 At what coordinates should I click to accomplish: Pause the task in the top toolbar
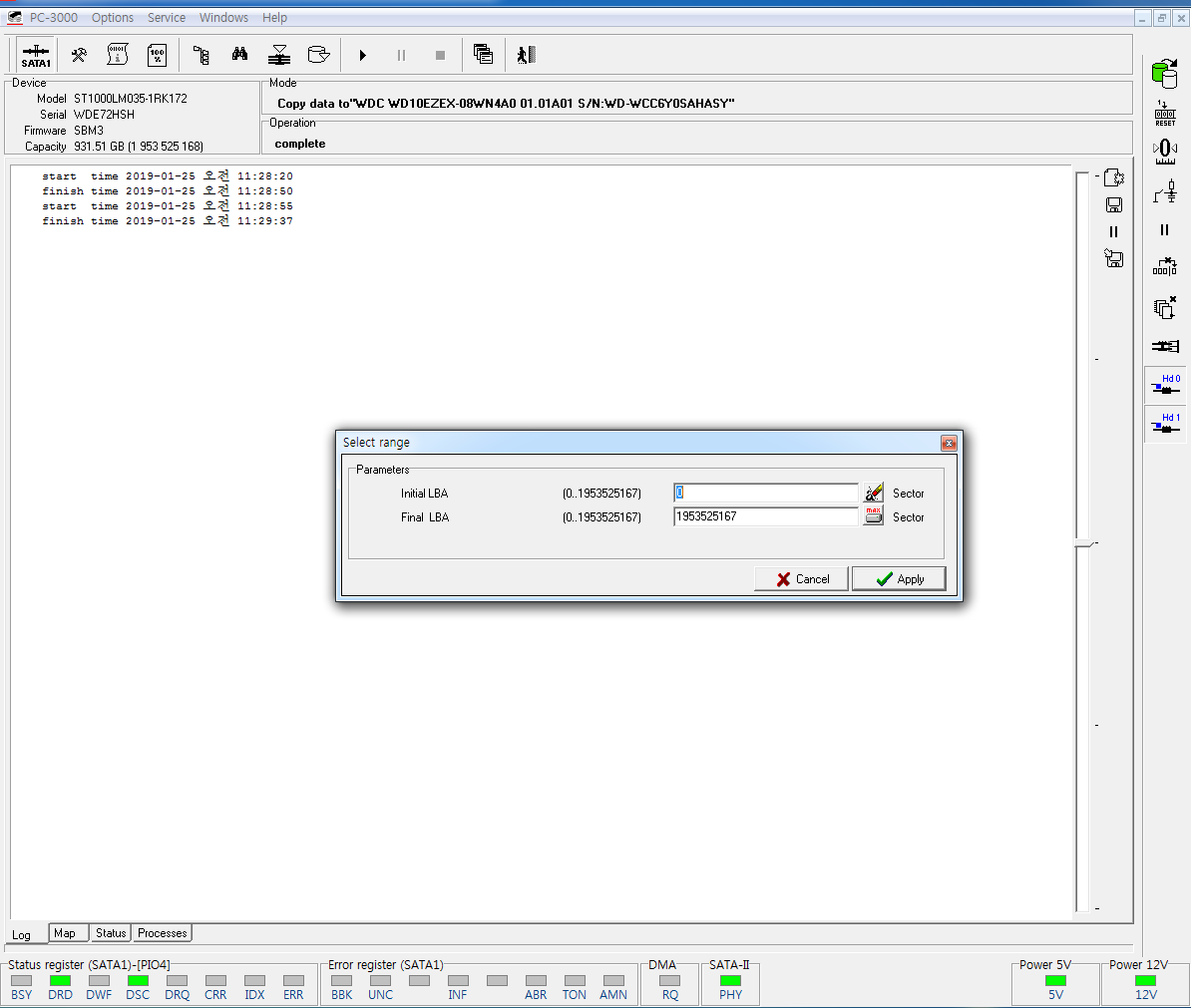[x=401, y=56]
